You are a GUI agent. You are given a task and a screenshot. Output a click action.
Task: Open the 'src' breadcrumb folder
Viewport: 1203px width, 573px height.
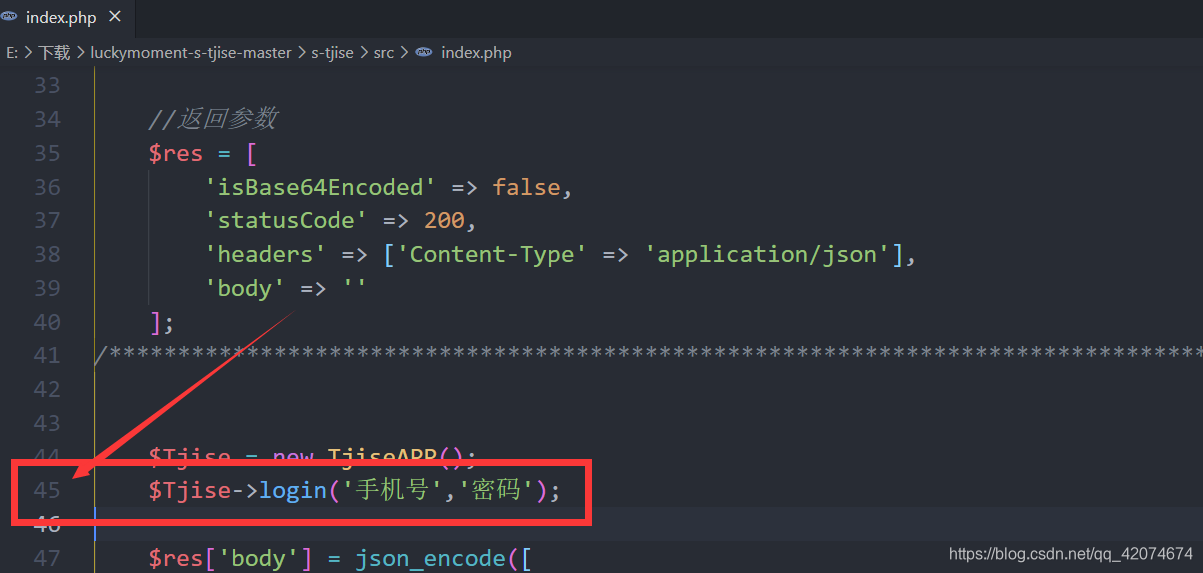(x=384, y=53)
